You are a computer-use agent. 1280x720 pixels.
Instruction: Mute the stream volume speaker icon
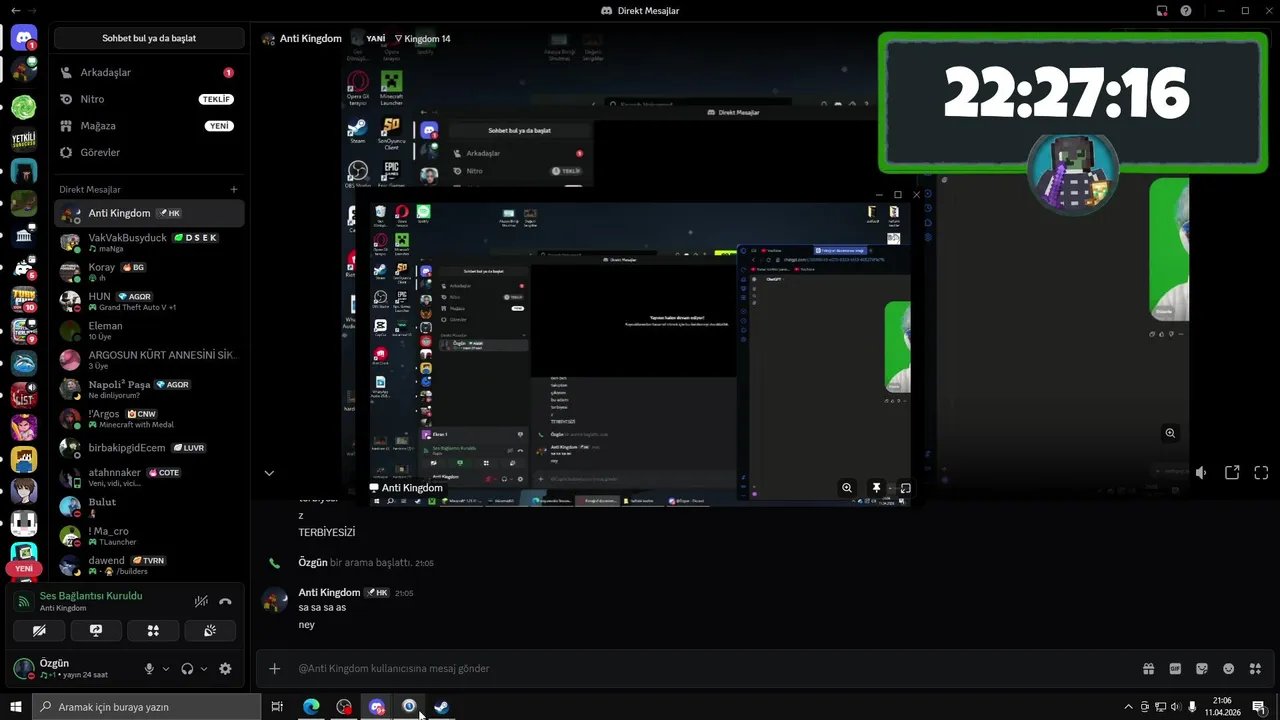pyautogui.click(x=1201, y=472)
